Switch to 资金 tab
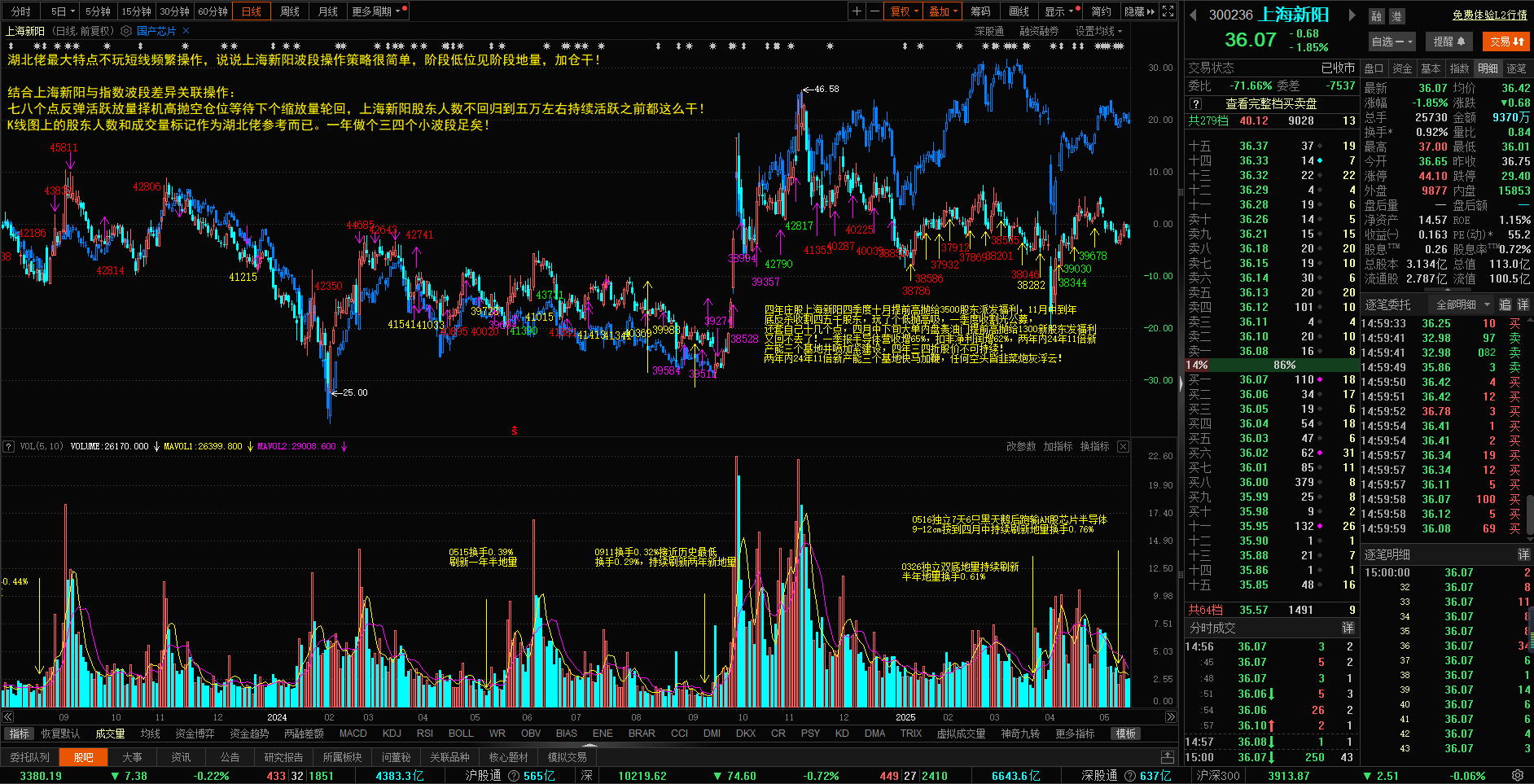This screenshot has height=784, width=1534. pos(1402,68)
